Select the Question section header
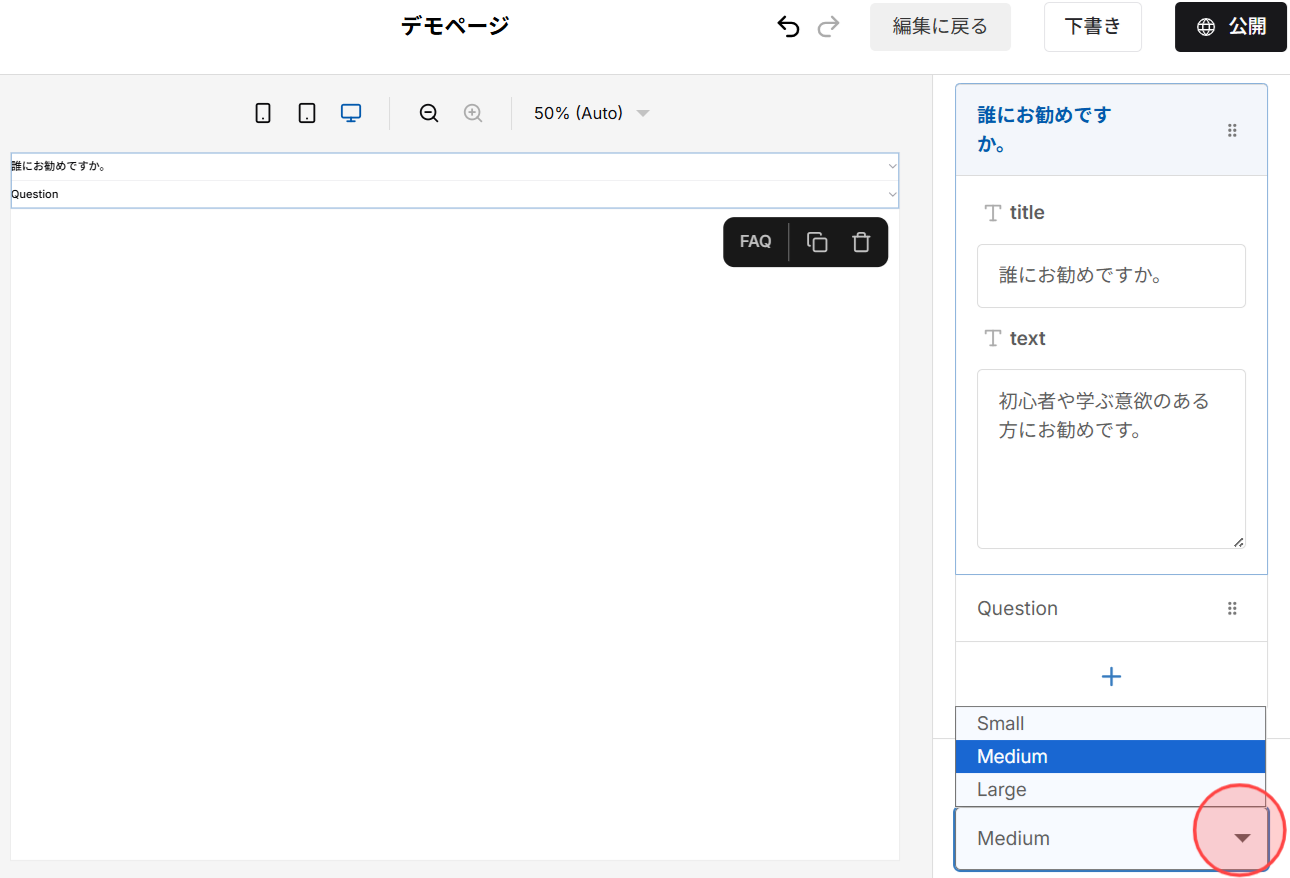Image resolution: width=1290 pixels, height=878 pixels. 1017,608
